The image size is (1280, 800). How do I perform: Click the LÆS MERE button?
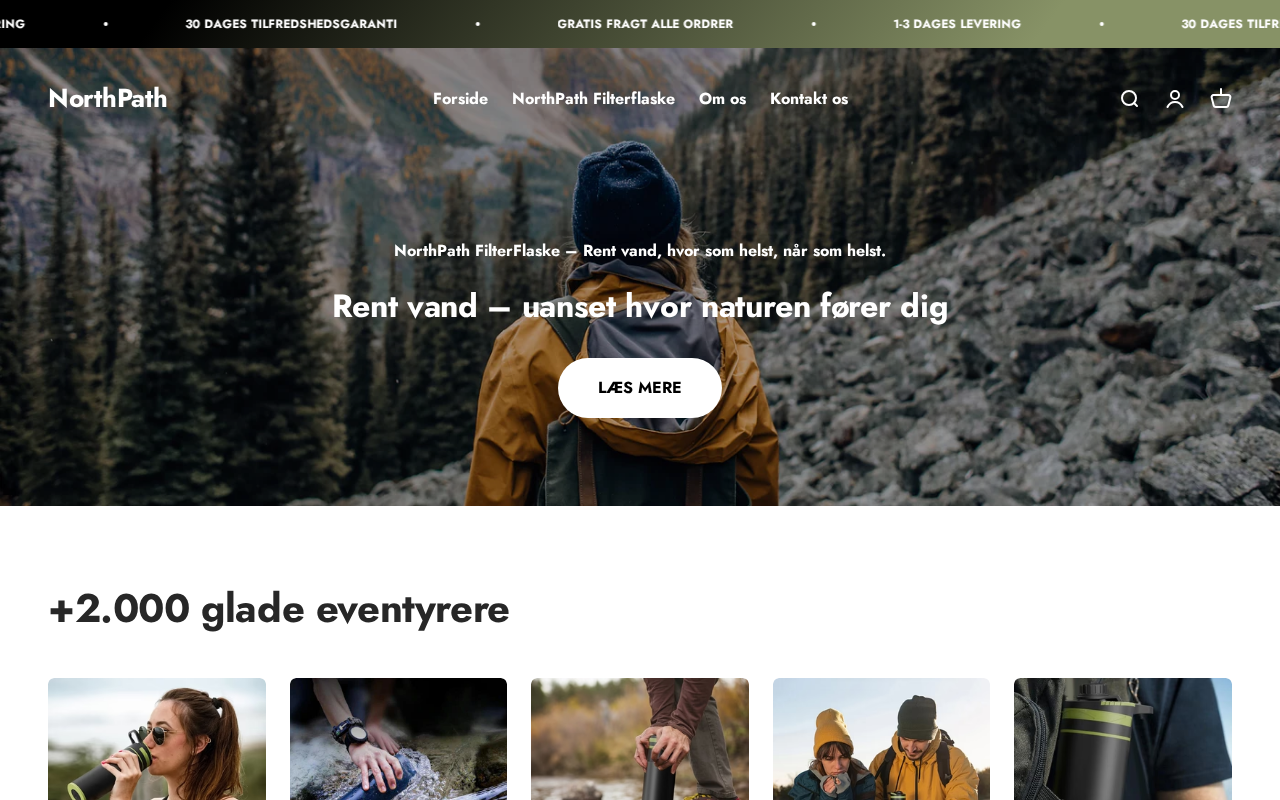point(640,388)
